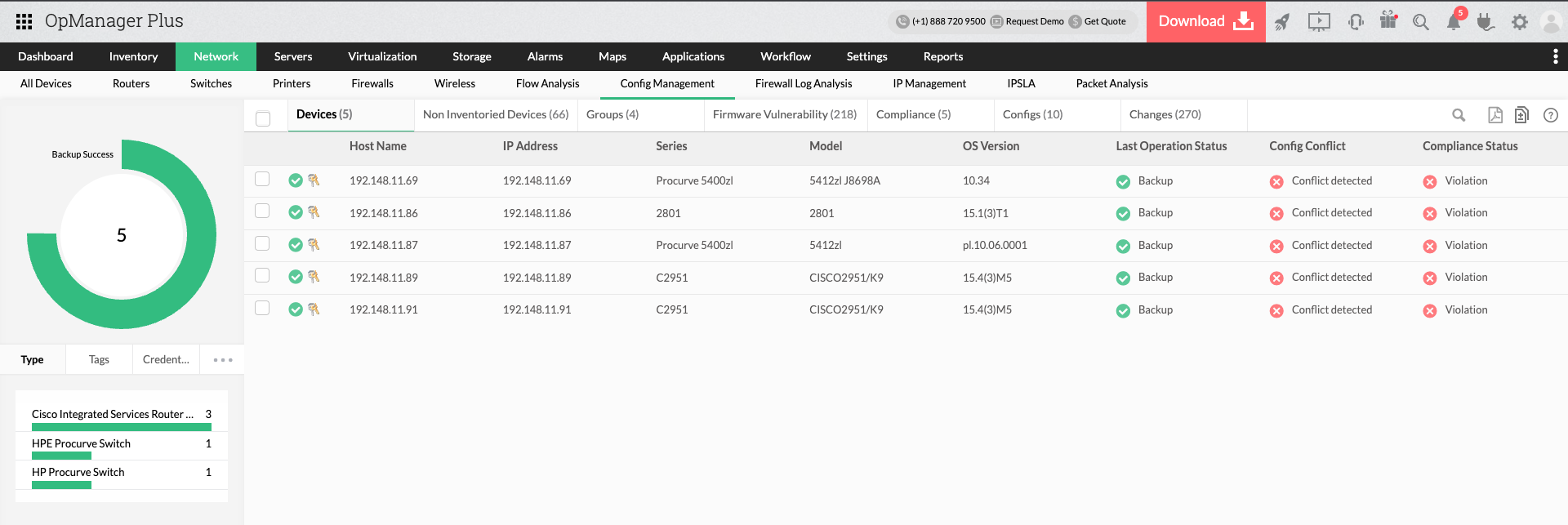Screen dimensions: 1568x525
Task: Open the Alarms menu
Action: click(x=545, y=56)
